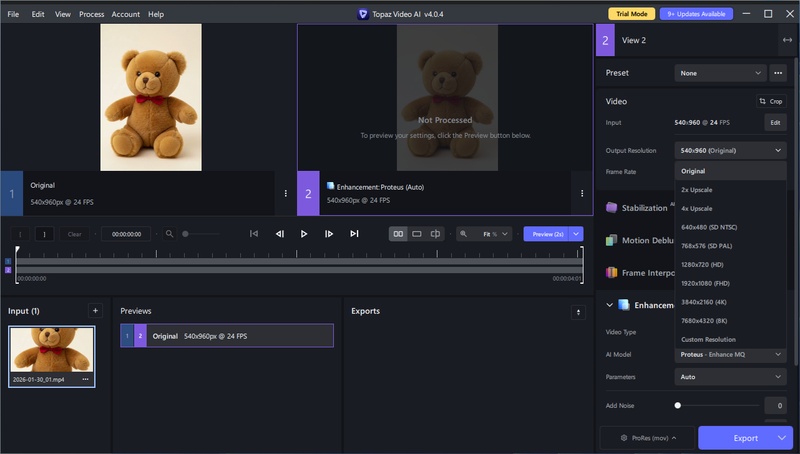800x454 pixels.
Task: Adjust the Add Noise slider handle
Action: coord(678,406)
